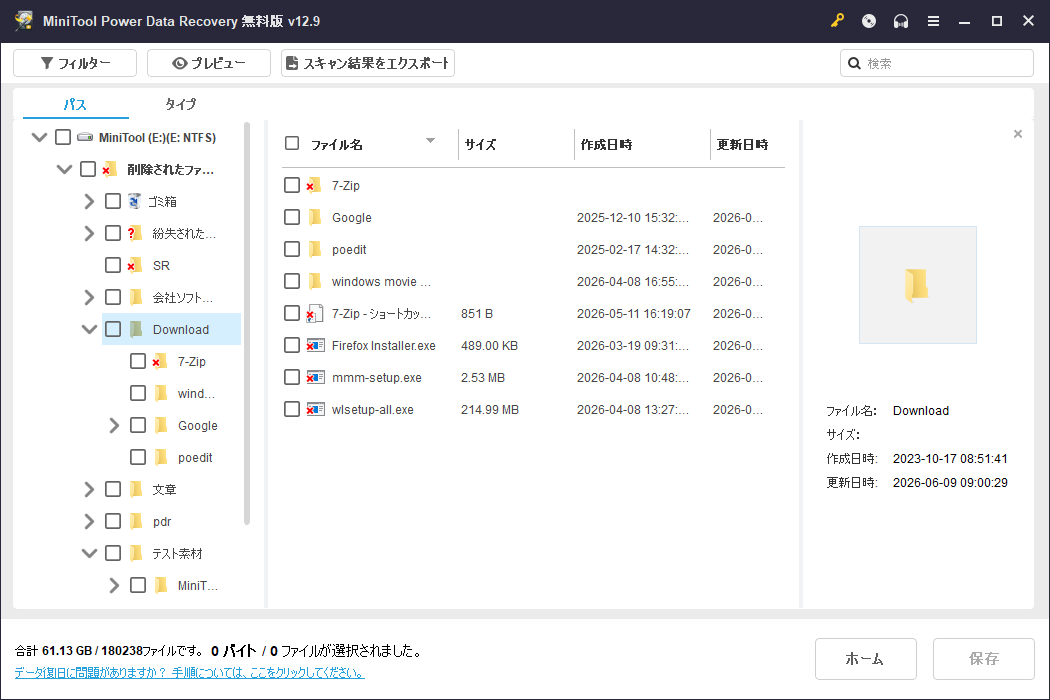Check the Download folder checkbox in tree

pyautogui.click(x=113, y=329)
